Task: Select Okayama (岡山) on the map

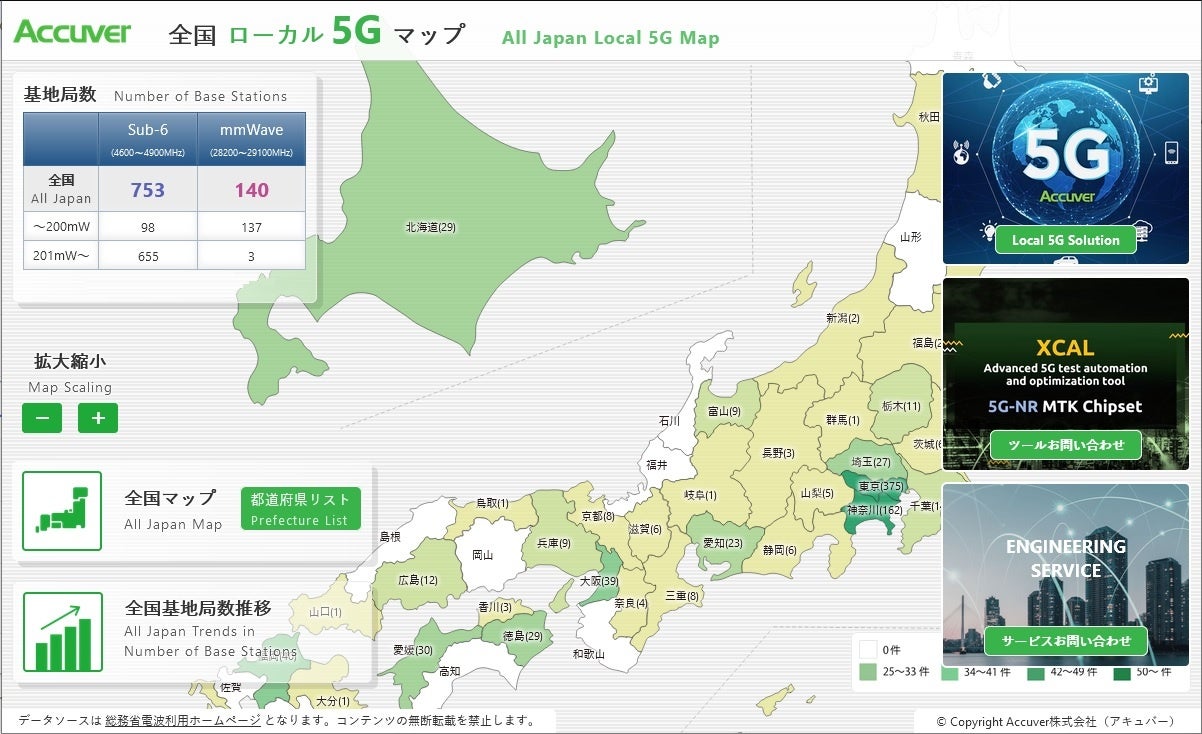Action: point(483,554)
